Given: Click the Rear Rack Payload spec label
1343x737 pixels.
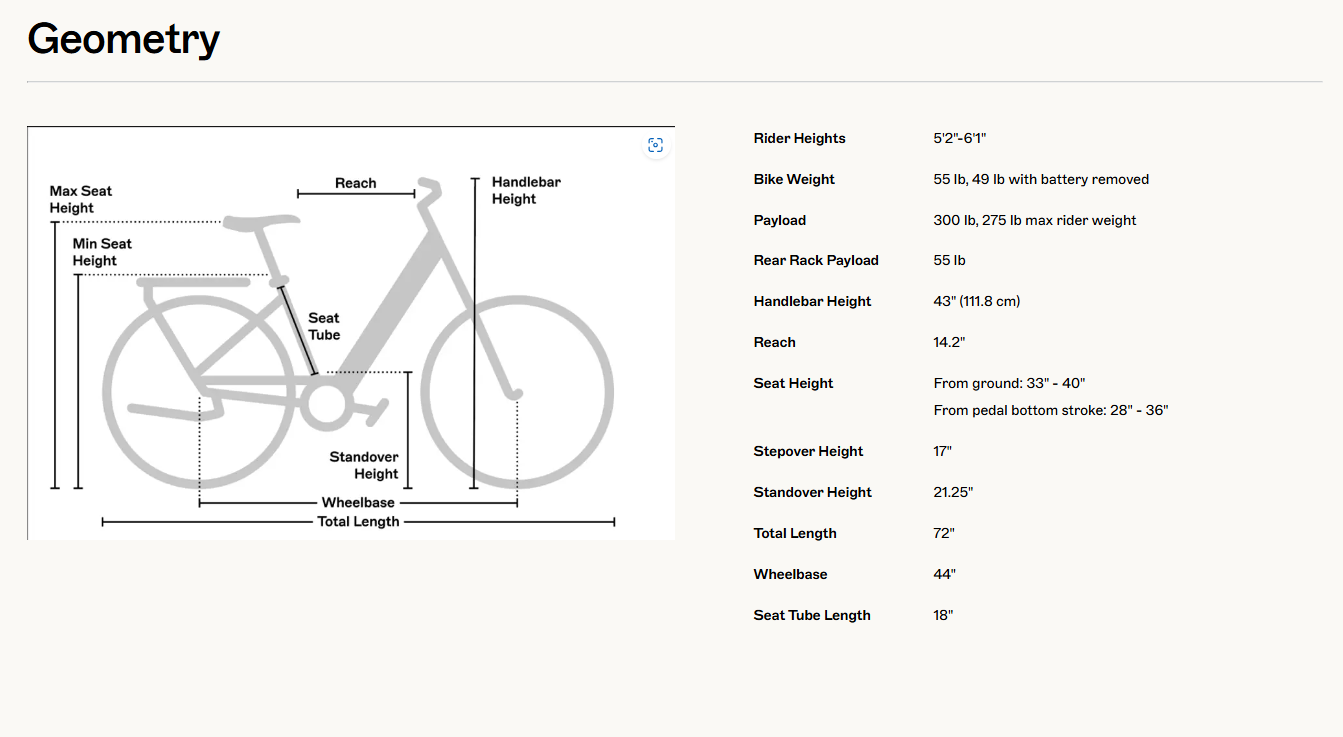Looking at the screenshot, I should pyautogui.click(x=816, y=260).
